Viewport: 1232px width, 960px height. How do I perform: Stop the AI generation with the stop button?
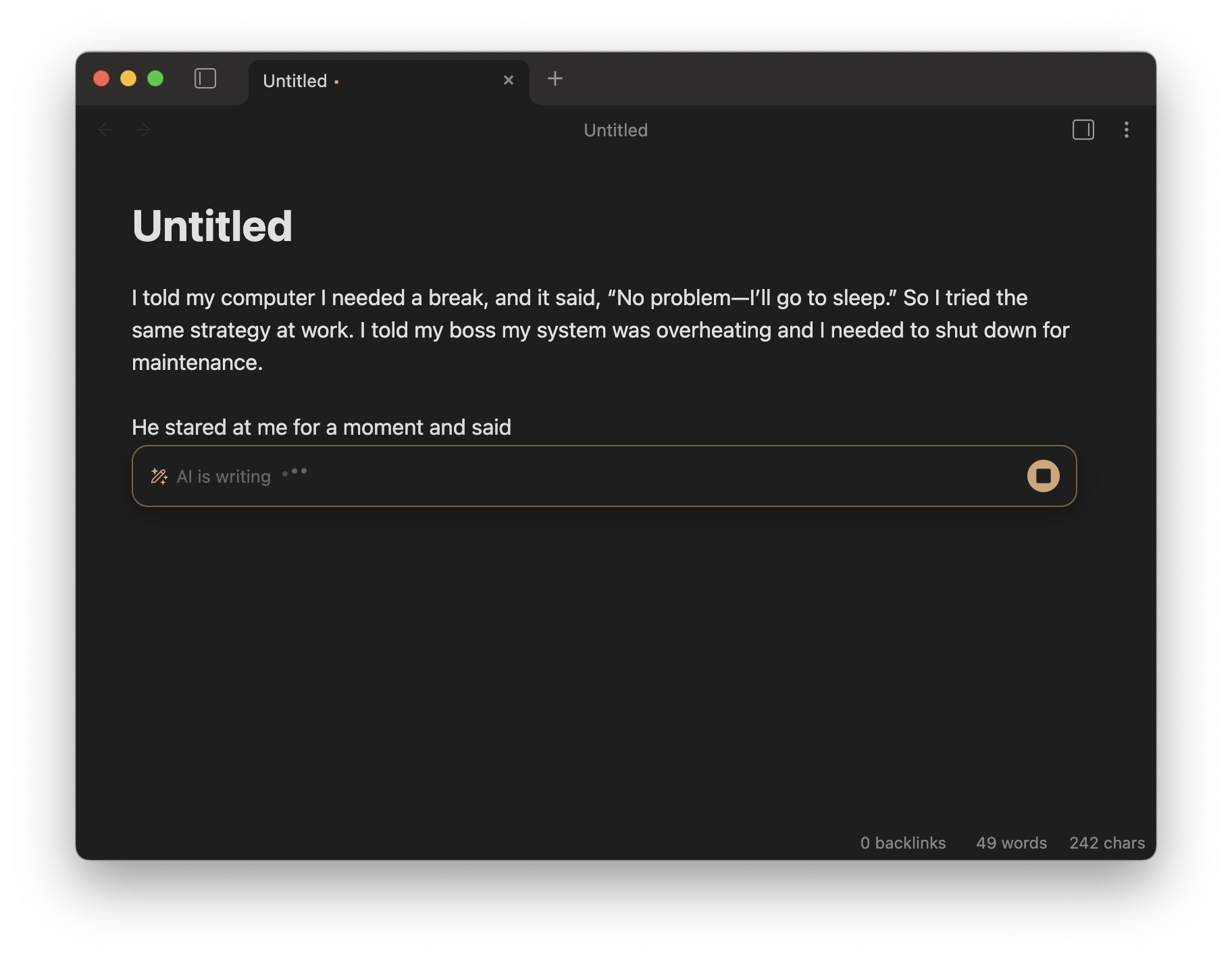1043,476
